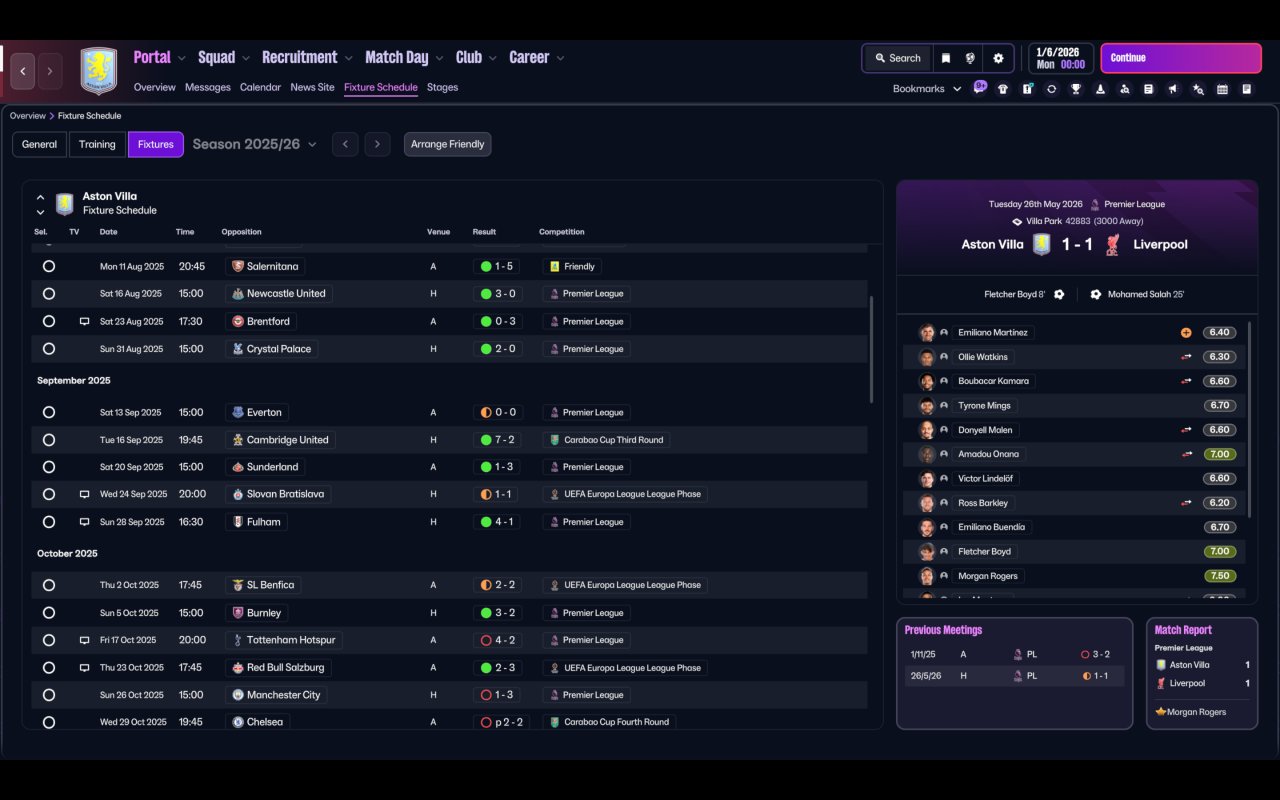Open the 1/11/25 previous meeting row
Viewport: 1280px width, 800px height.
1014,655
